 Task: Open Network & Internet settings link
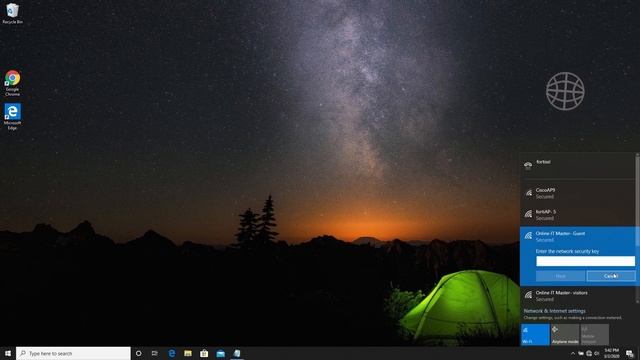coord(554,311)
